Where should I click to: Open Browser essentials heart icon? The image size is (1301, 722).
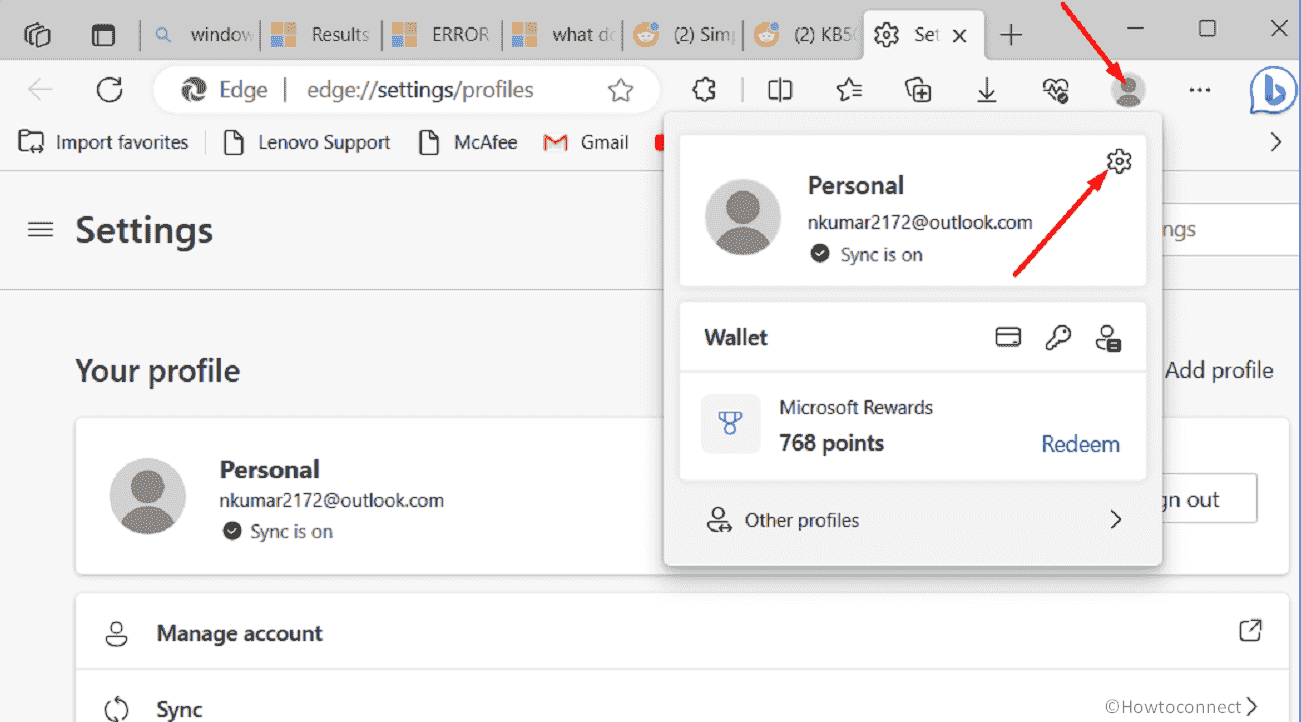1056,91
